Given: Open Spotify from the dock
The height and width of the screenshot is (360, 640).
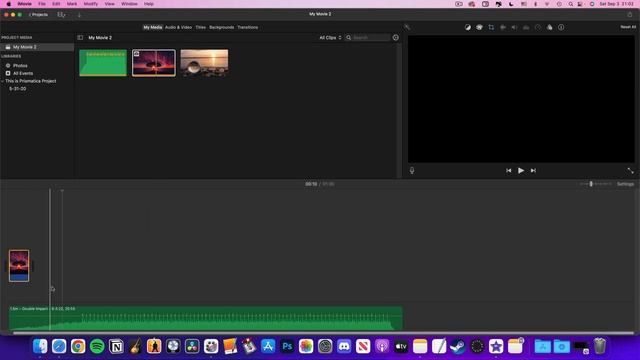Looking at the screenshot, I should (97, 347).
